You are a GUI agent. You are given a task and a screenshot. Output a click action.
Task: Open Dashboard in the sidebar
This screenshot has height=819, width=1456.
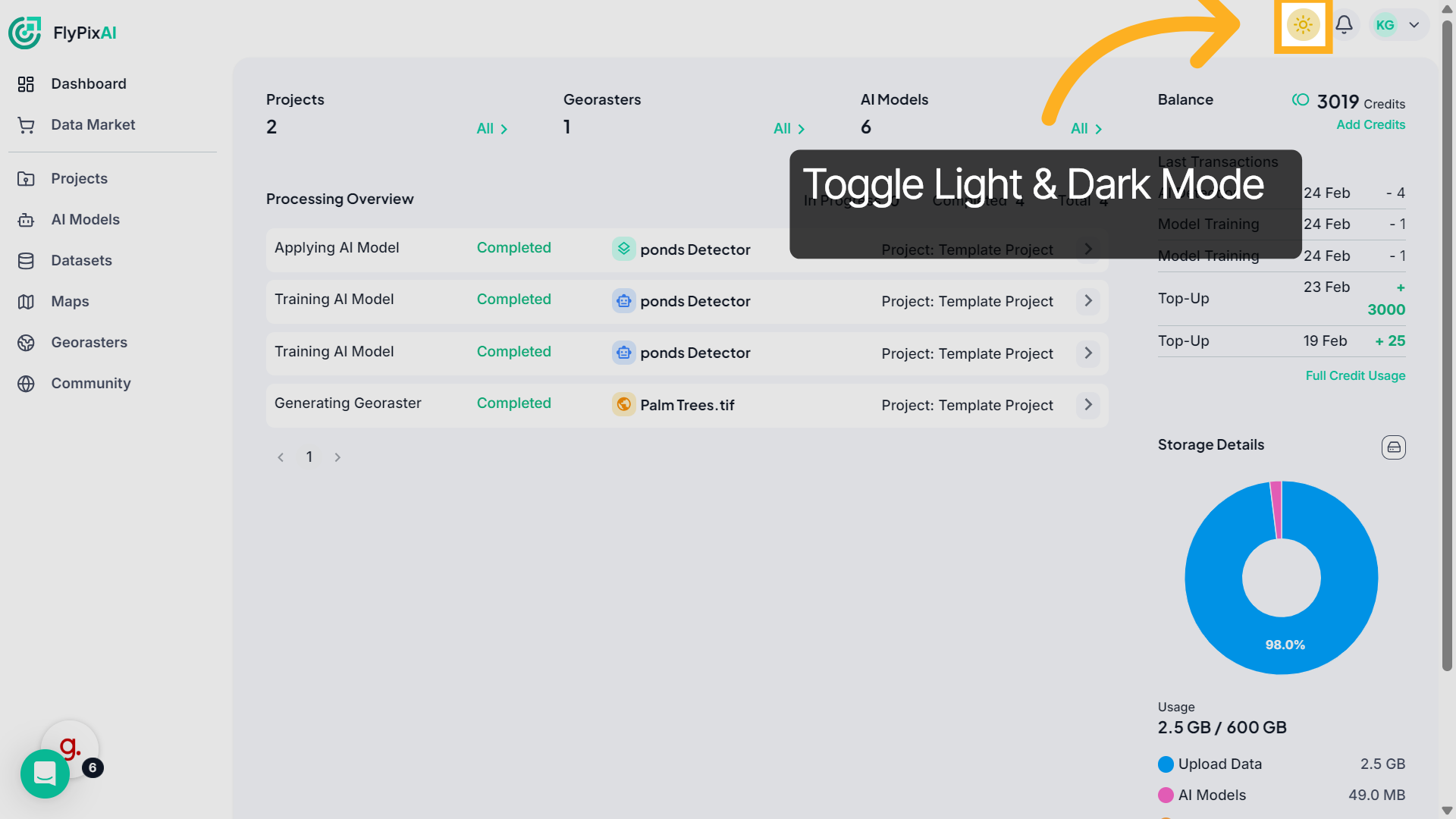[89, 83]
